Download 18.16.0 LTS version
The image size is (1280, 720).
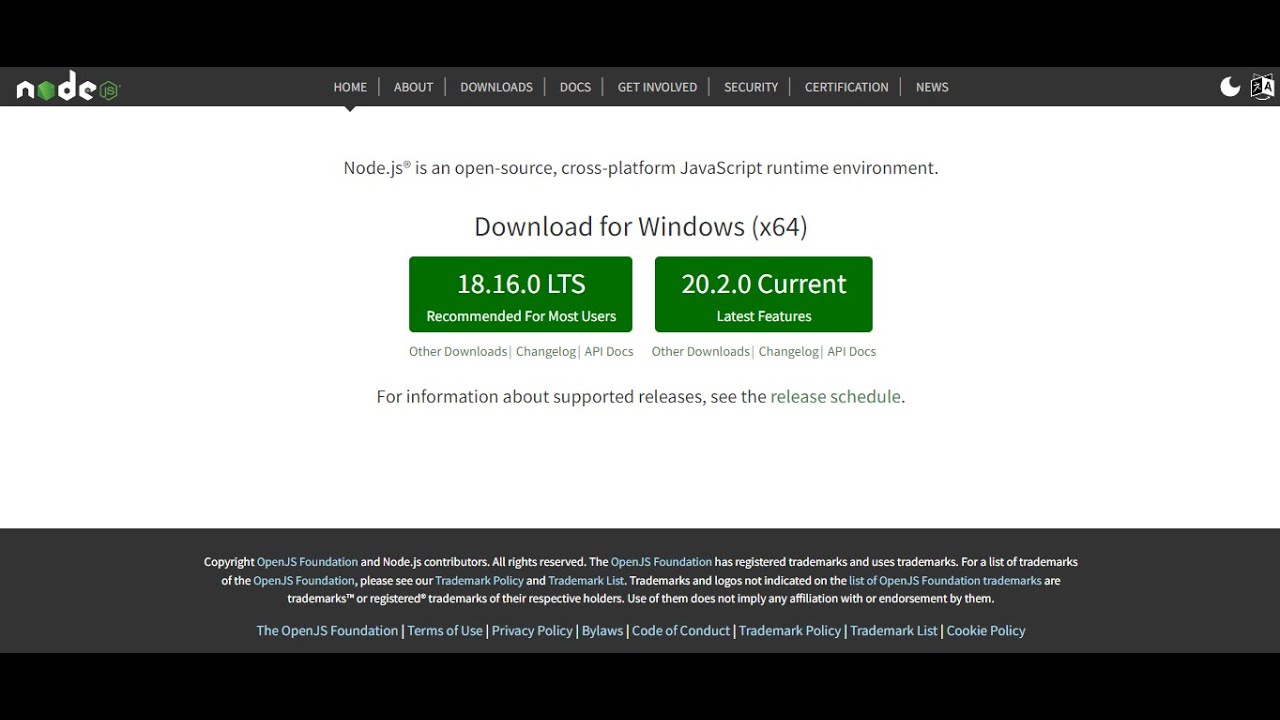tap(520, 294)
